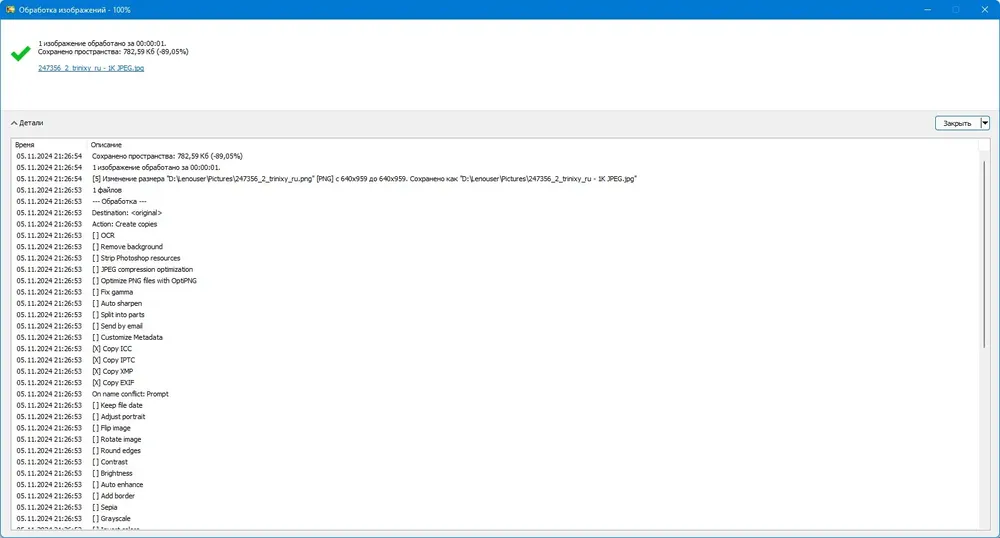Select the '[X] Copy ICC' row

495,349
